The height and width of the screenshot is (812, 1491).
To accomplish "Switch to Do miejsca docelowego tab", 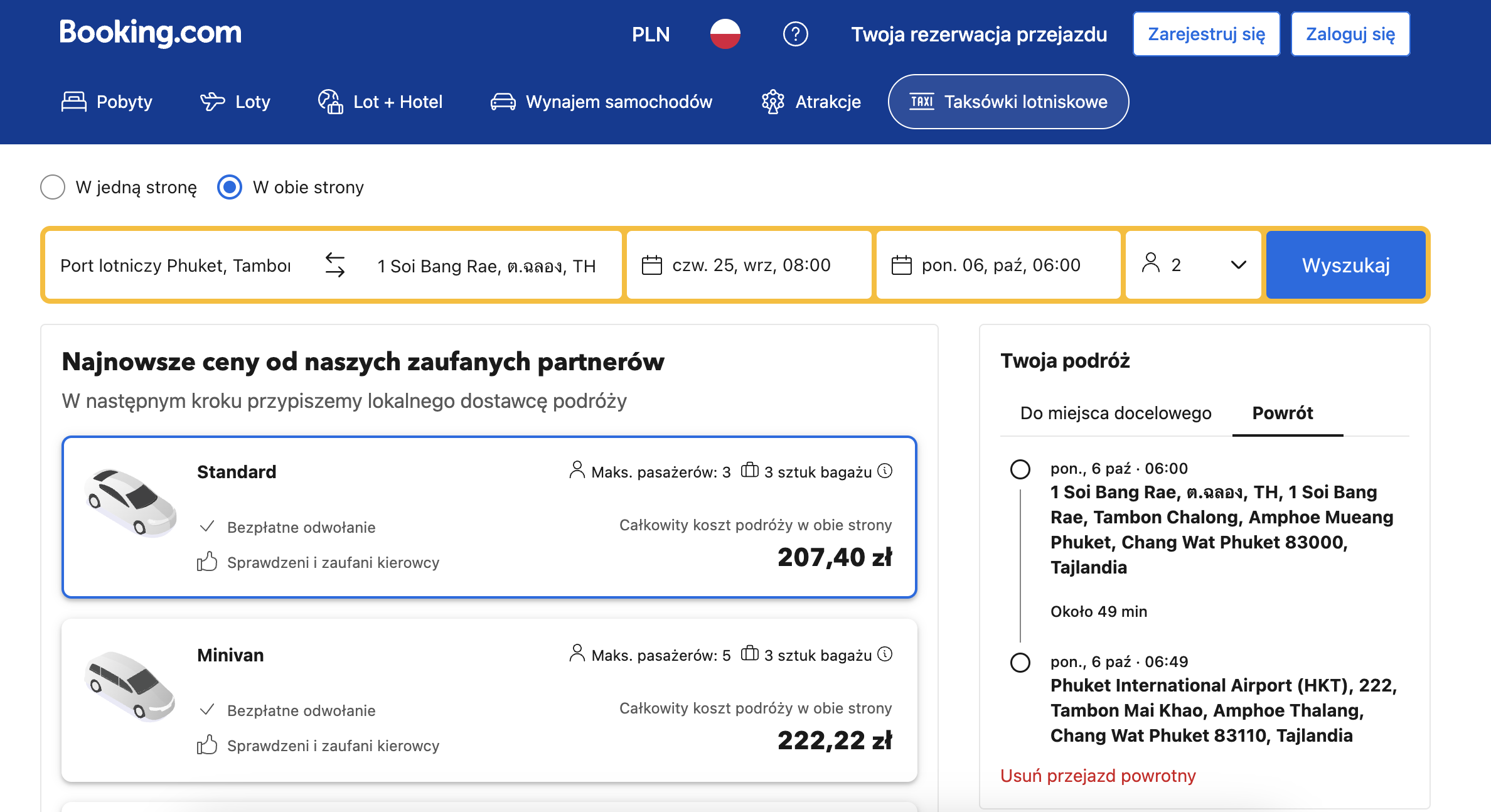I will tap(1116, 413).
